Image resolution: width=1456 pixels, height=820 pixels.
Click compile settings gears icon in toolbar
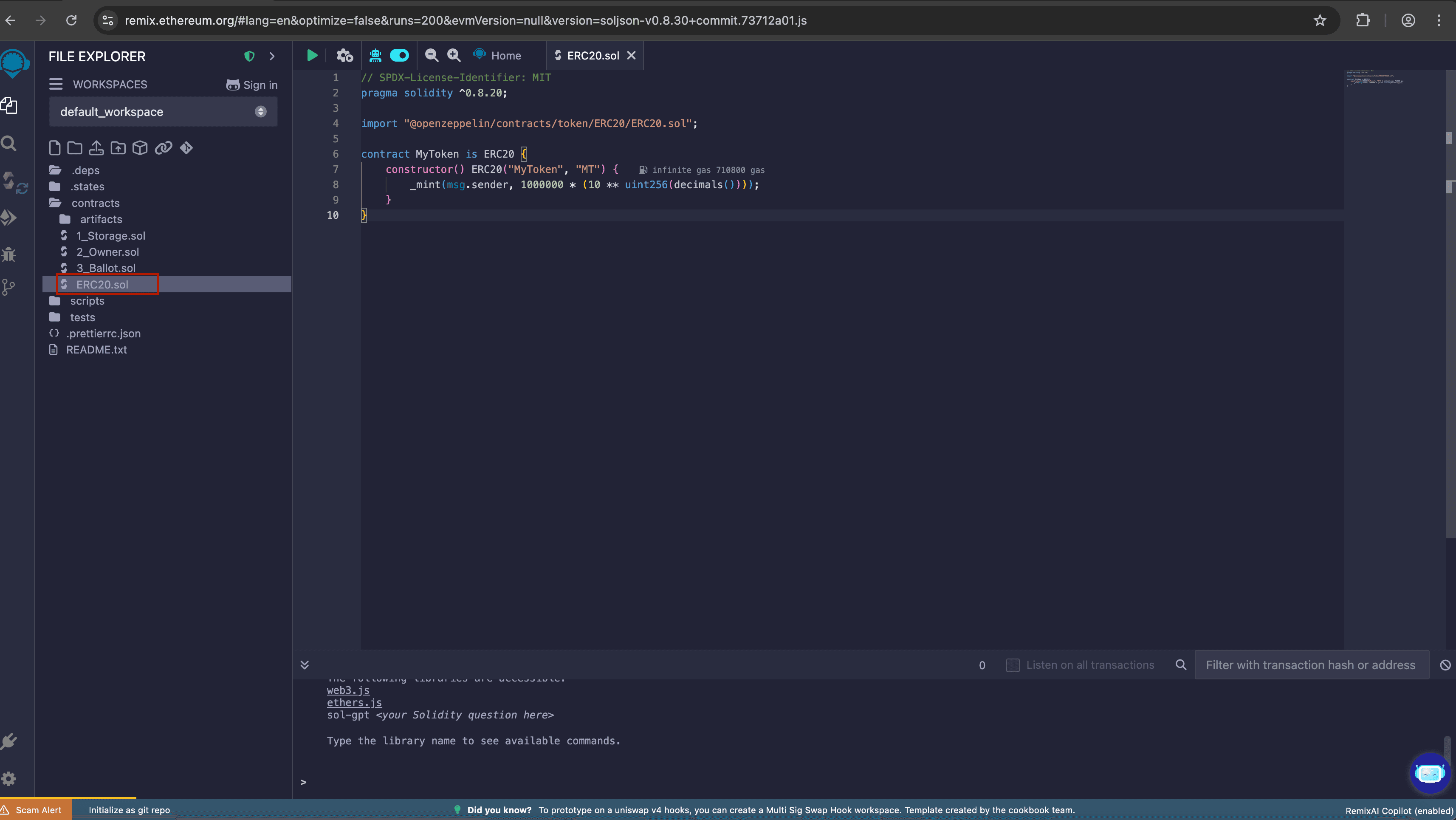coord(345,55)
